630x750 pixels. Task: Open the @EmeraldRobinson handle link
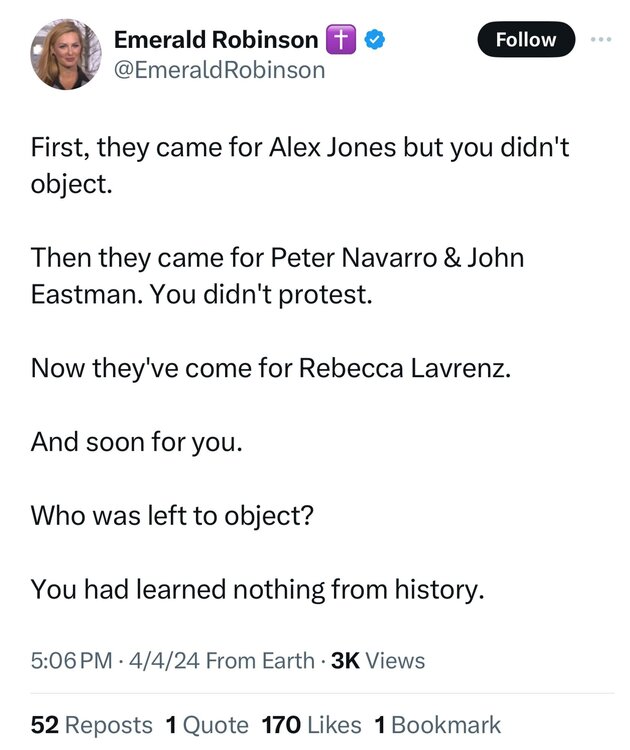[219, 69]
